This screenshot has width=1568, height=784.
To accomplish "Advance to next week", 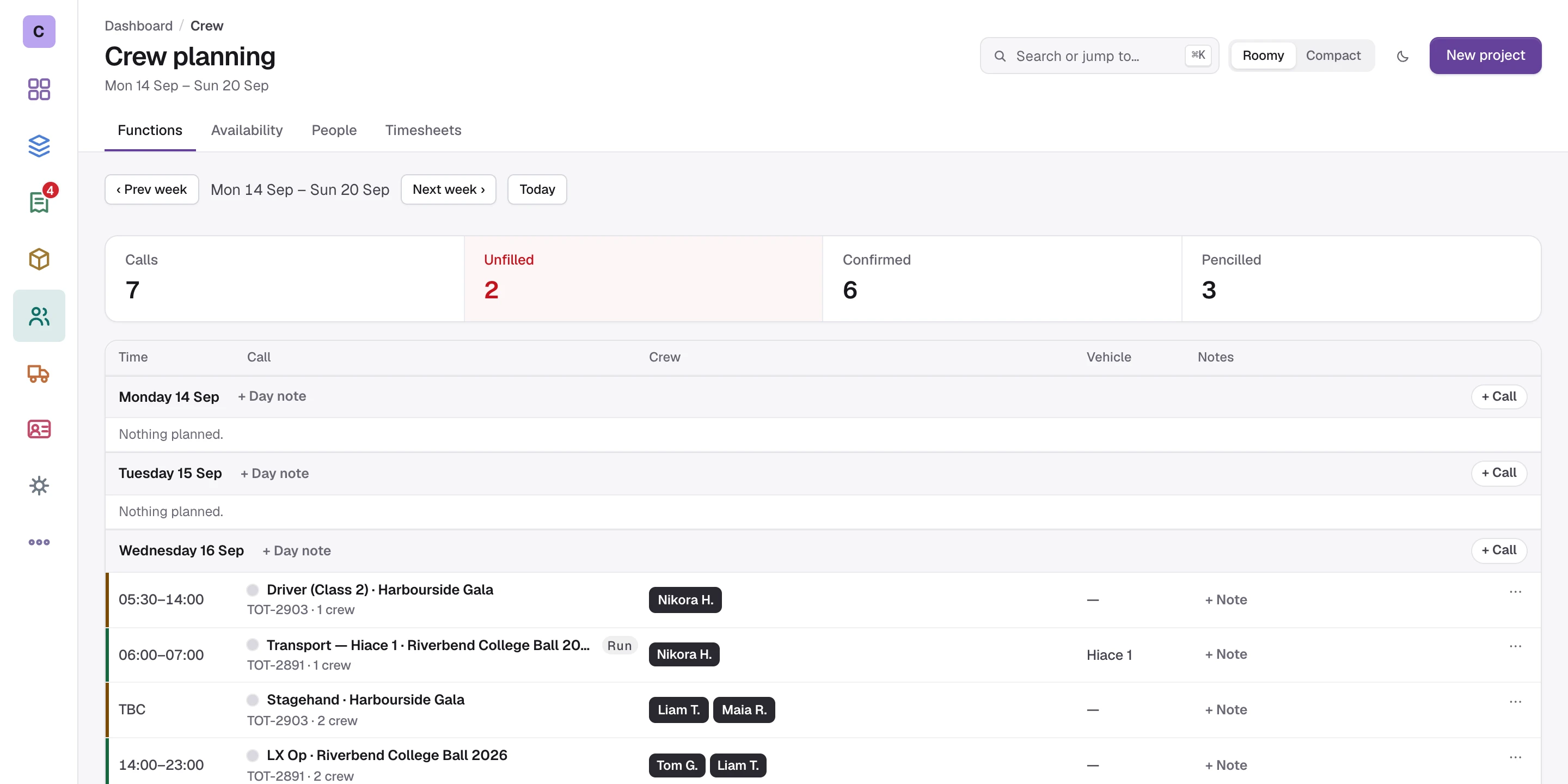I will click(448, 189).
